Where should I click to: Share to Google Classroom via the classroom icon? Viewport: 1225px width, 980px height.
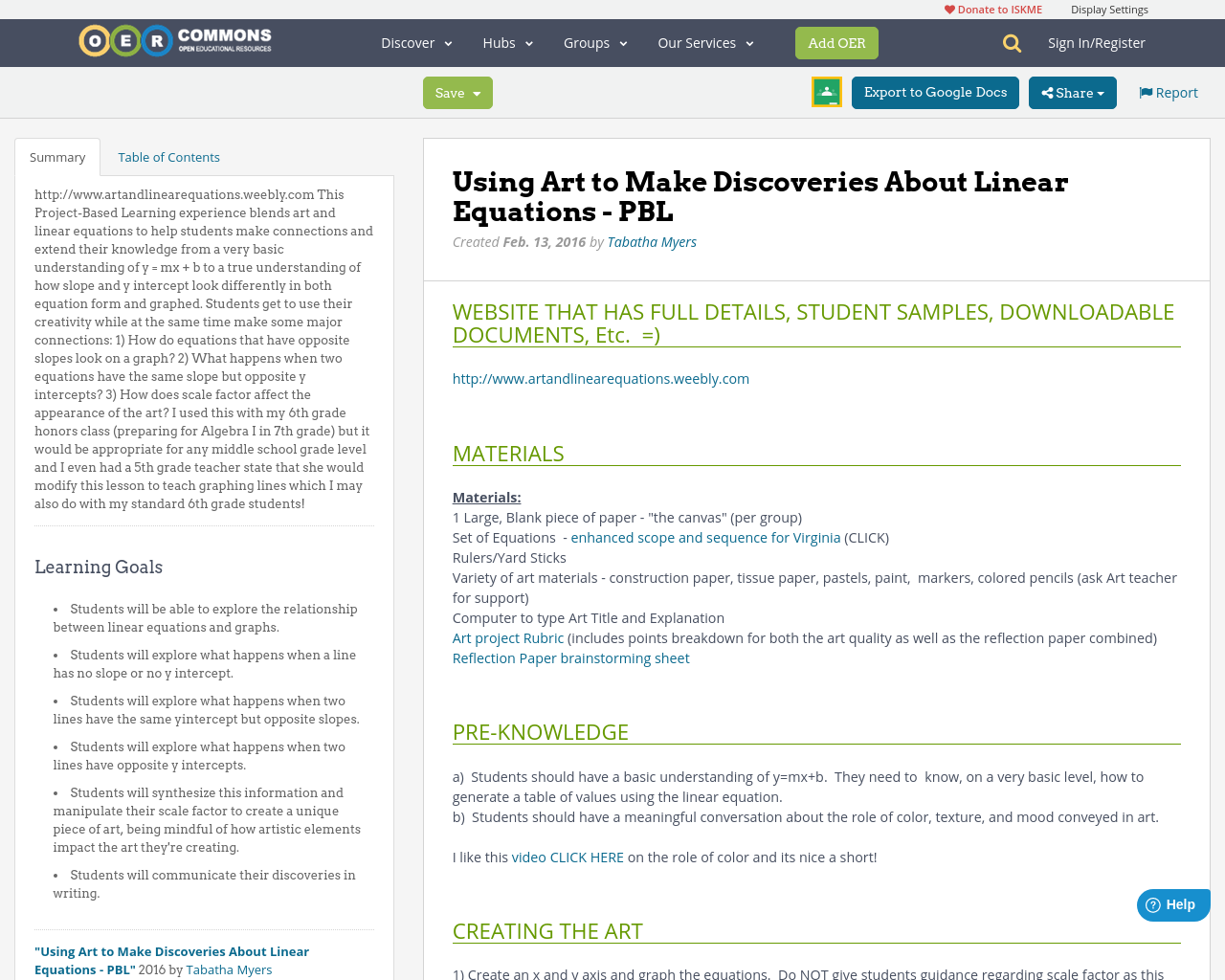tap(825, 90)
